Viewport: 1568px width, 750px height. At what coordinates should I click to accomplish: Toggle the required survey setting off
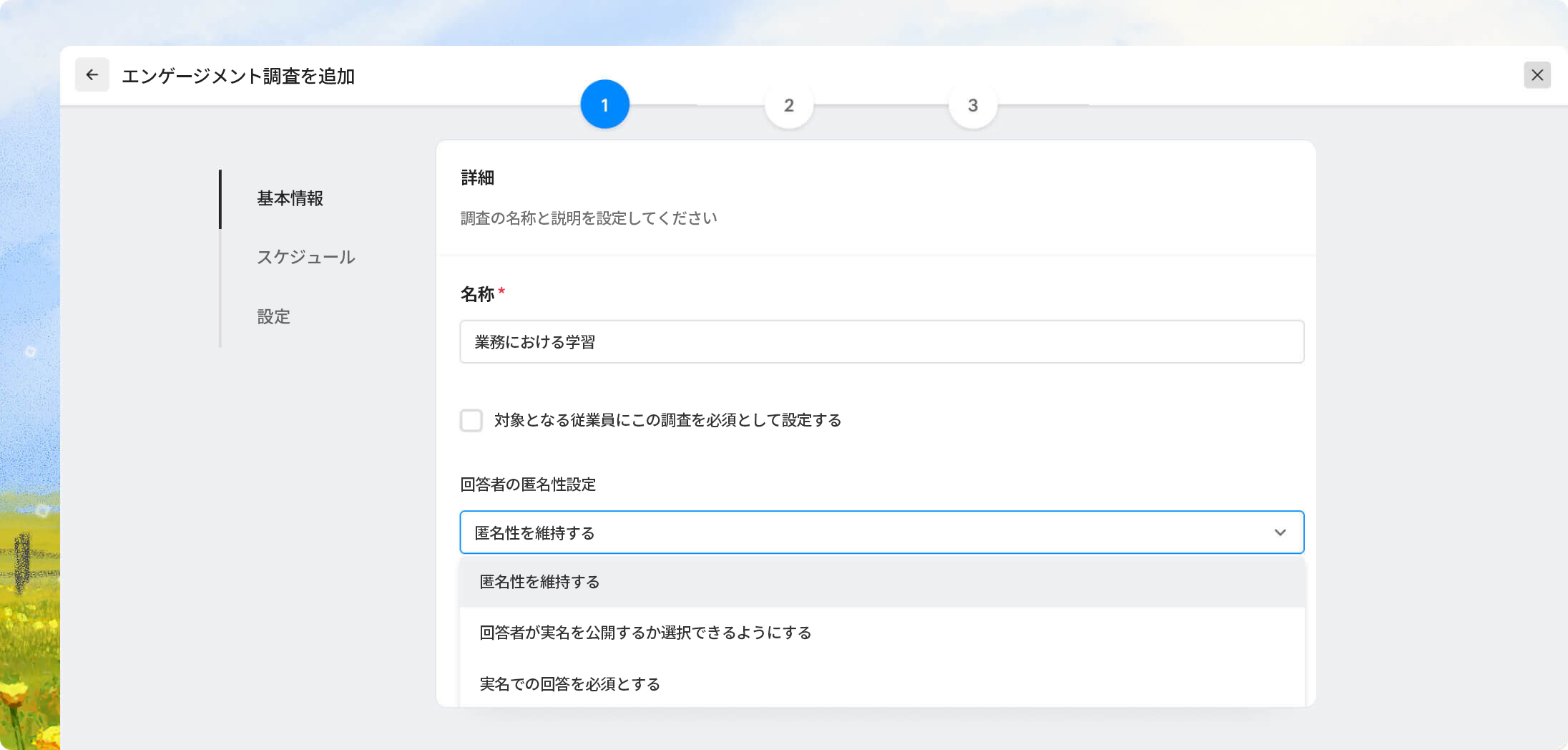(471, 421)
